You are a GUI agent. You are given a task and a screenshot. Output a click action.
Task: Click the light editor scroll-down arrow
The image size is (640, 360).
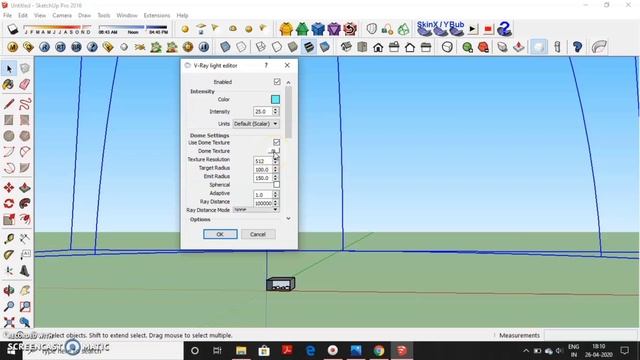click(x=289, y=218)
